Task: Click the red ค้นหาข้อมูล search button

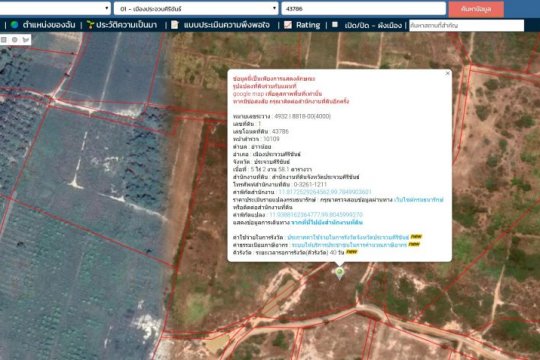Action: point(476,9)
